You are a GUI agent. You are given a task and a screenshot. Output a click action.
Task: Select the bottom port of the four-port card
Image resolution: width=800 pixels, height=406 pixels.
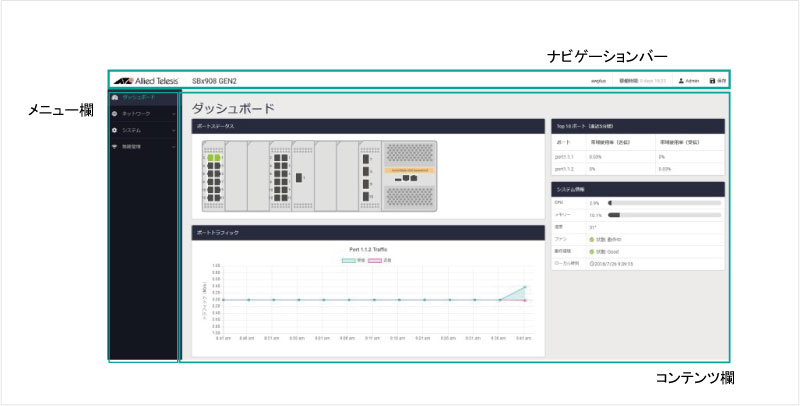point(366,196)
